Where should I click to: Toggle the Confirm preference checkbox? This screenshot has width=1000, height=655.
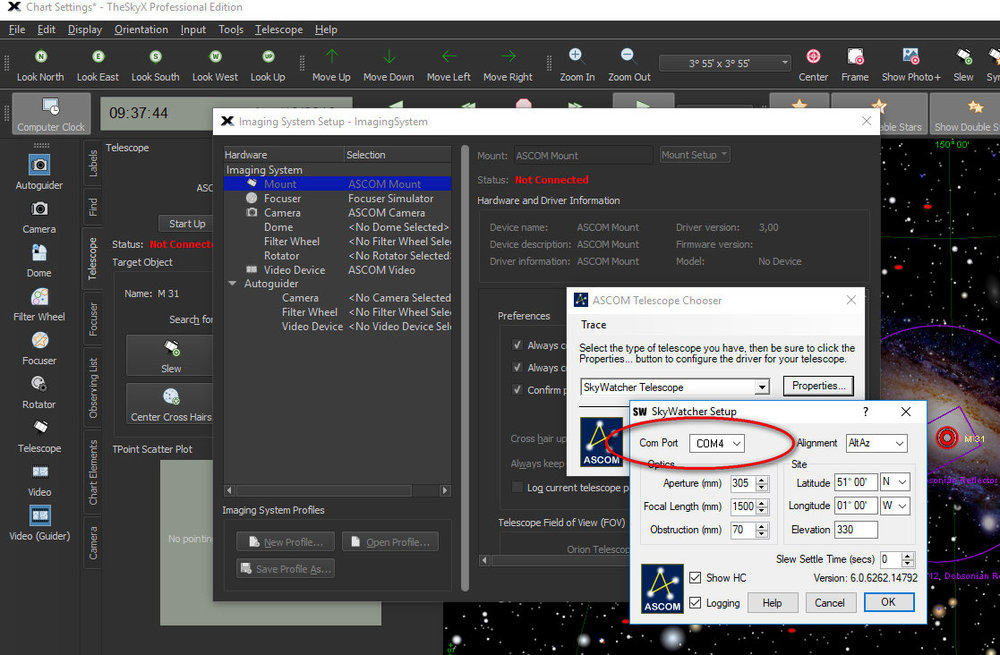tap(517, 390)
